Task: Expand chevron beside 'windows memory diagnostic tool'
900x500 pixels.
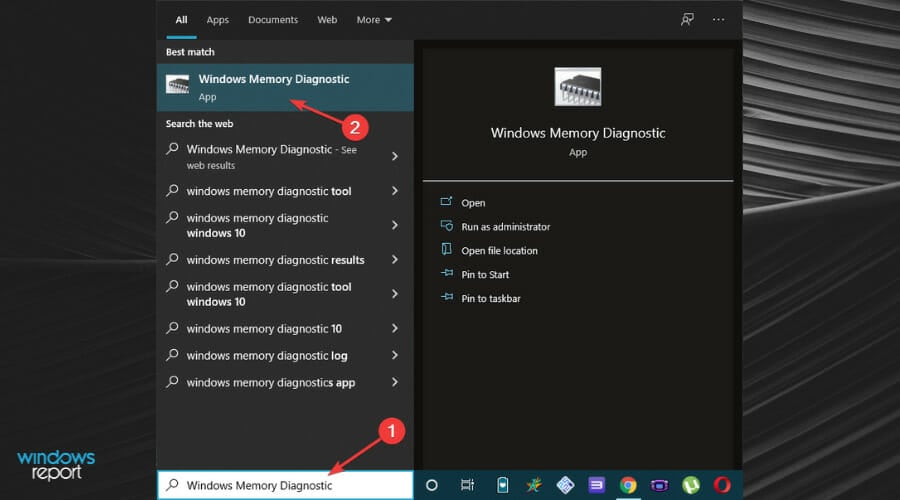Action: click(x=395, y=191)
